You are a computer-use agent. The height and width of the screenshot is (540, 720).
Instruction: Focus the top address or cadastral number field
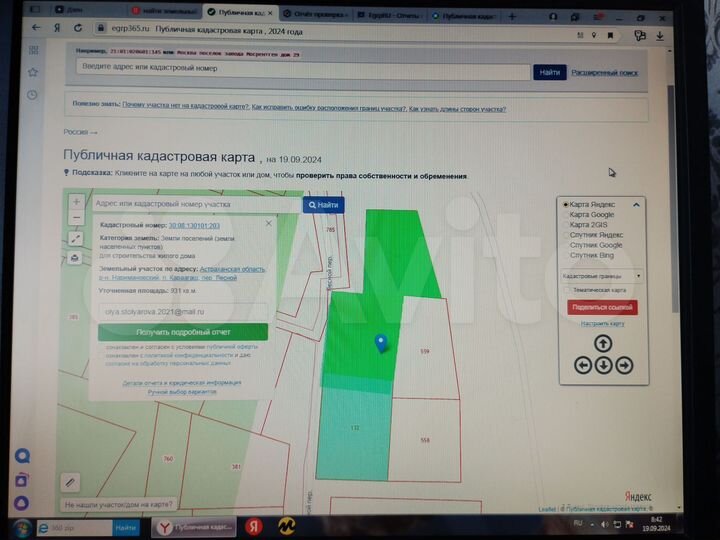303,69
